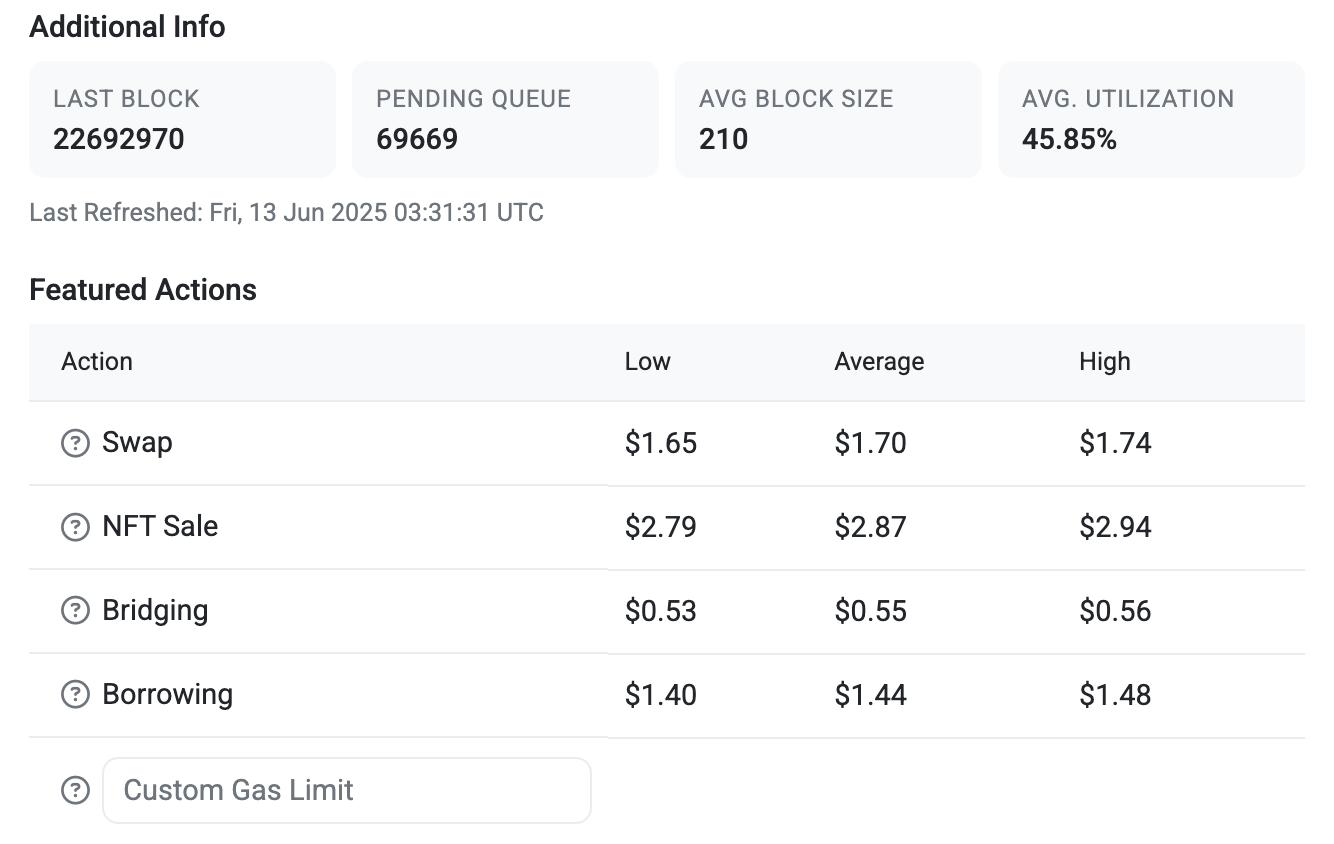1334x844 pixels.
Task: Click the help icon beside Swap
Action: (x=75, y=443)
